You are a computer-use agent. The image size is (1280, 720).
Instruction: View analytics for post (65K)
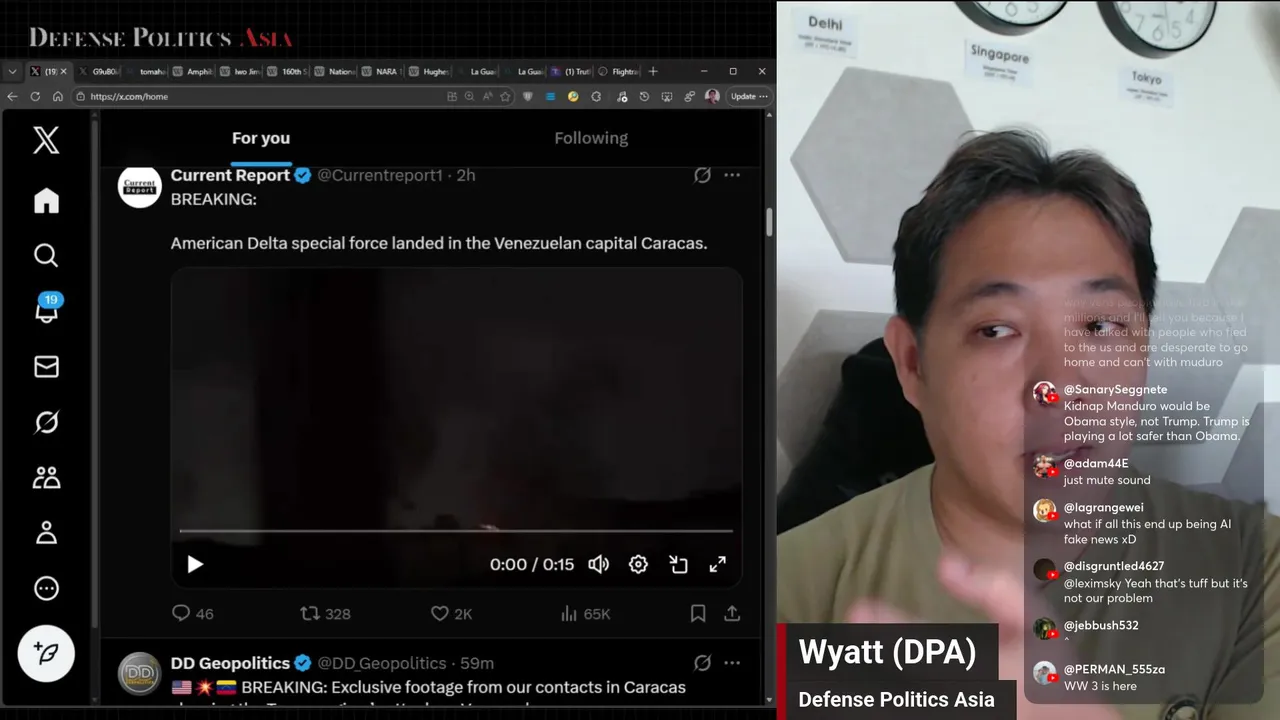tap(585, 613)
